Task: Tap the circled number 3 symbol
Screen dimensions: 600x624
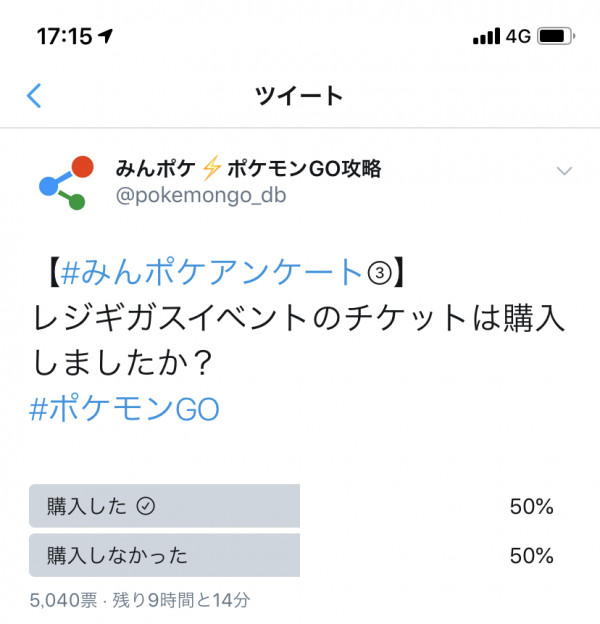Action: (379, 273)
